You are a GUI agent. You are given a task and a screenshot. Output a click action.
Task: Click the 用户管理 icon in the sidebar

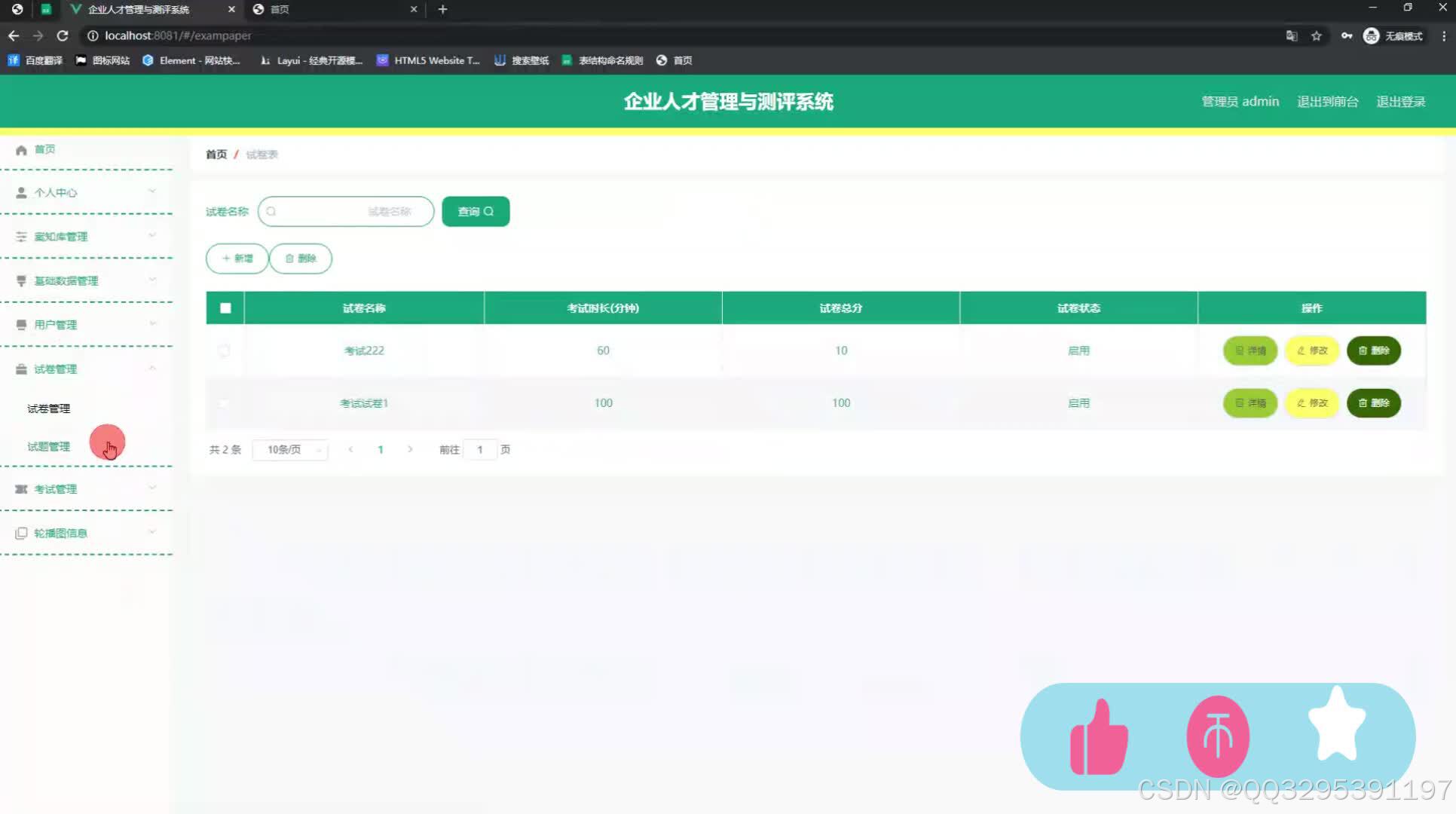tap(21, 325)
